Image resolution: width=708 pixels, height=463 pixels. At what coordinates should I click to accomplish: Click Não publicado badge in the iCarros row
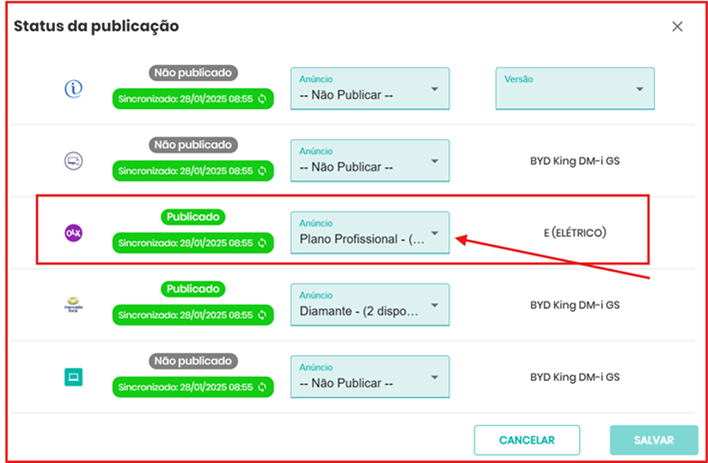pyautogui.click(x=193, y=73)
